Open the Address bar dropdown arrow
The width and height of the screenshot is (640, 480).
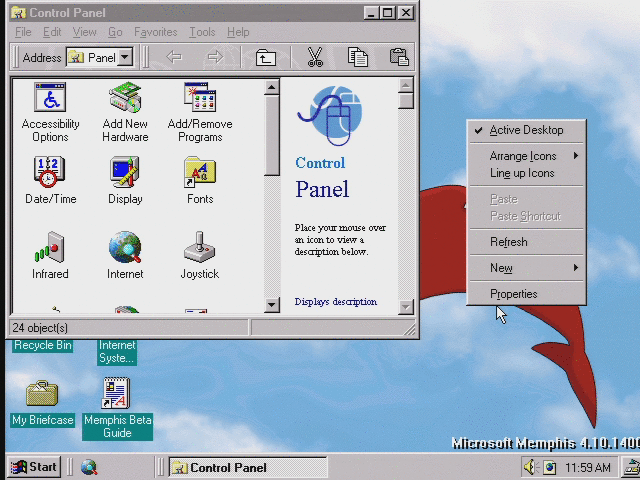tap(126, 57)
